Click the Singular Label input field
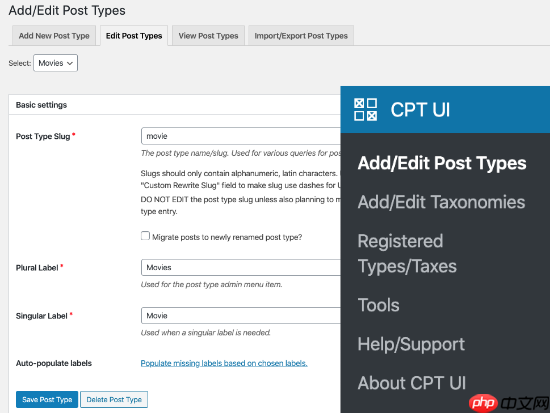Screen dimensions: 550x413 pos(241,315)
